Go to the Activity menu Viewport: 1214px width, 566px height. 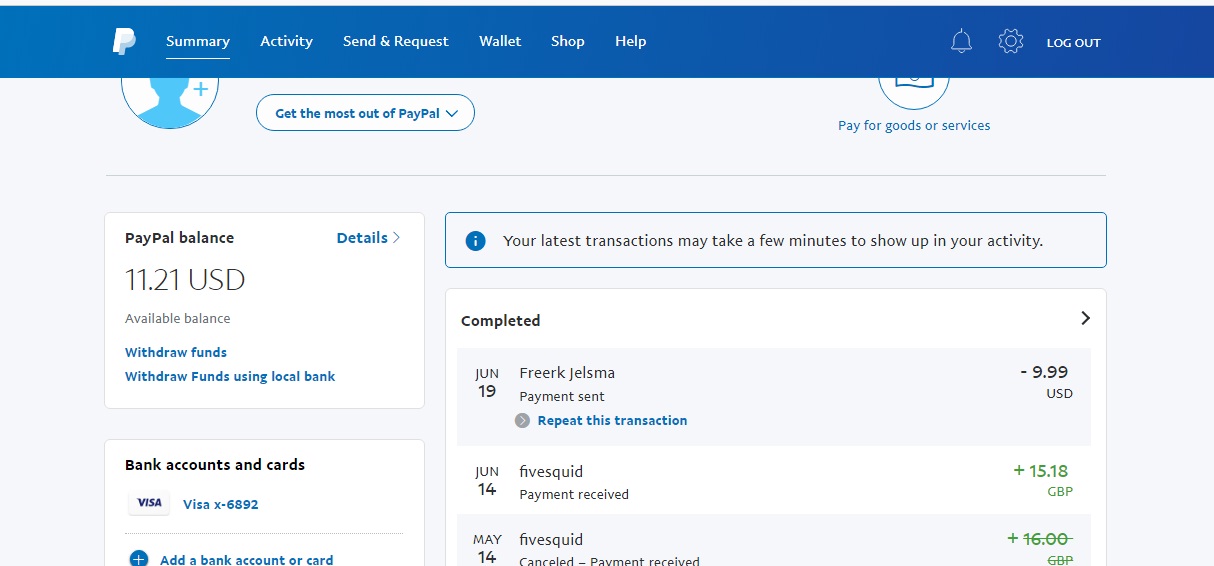point(286,41)
